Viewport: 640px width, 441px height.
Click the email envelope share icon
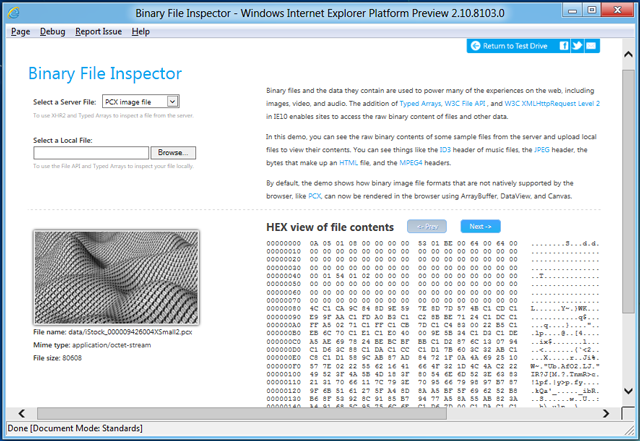click(591, 46)
